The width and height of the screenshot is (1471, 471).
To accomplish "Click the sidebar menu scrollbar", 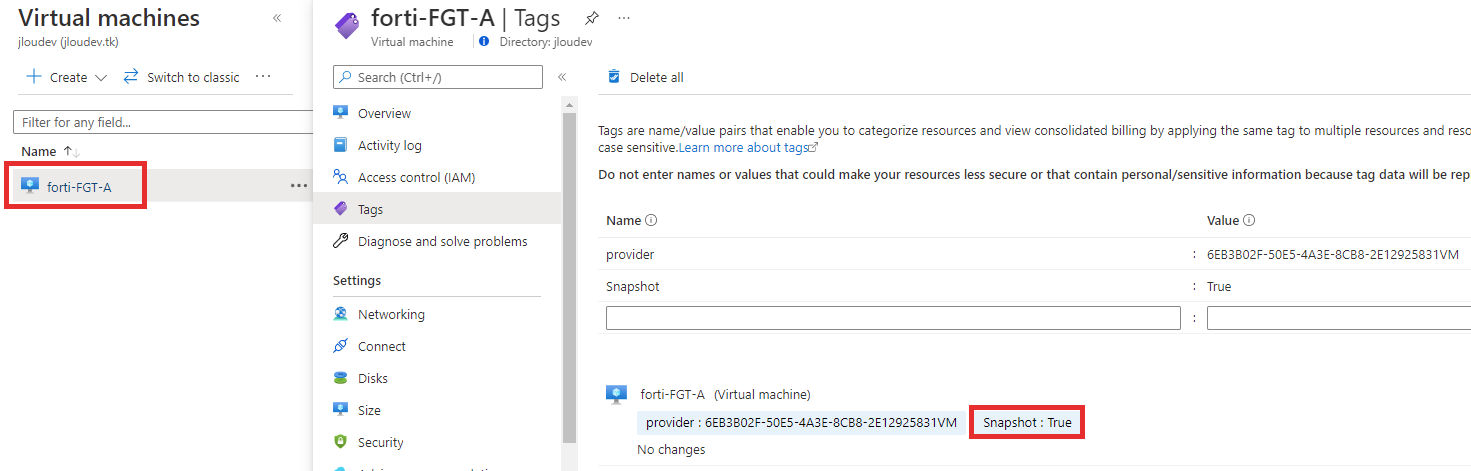I will pos(570,278).
